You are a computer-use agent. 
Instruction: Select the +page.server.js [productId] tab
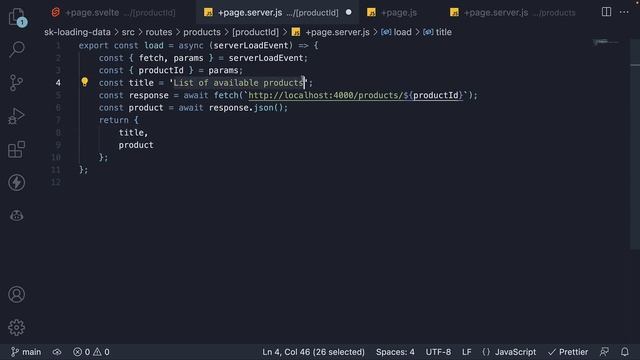278,13
